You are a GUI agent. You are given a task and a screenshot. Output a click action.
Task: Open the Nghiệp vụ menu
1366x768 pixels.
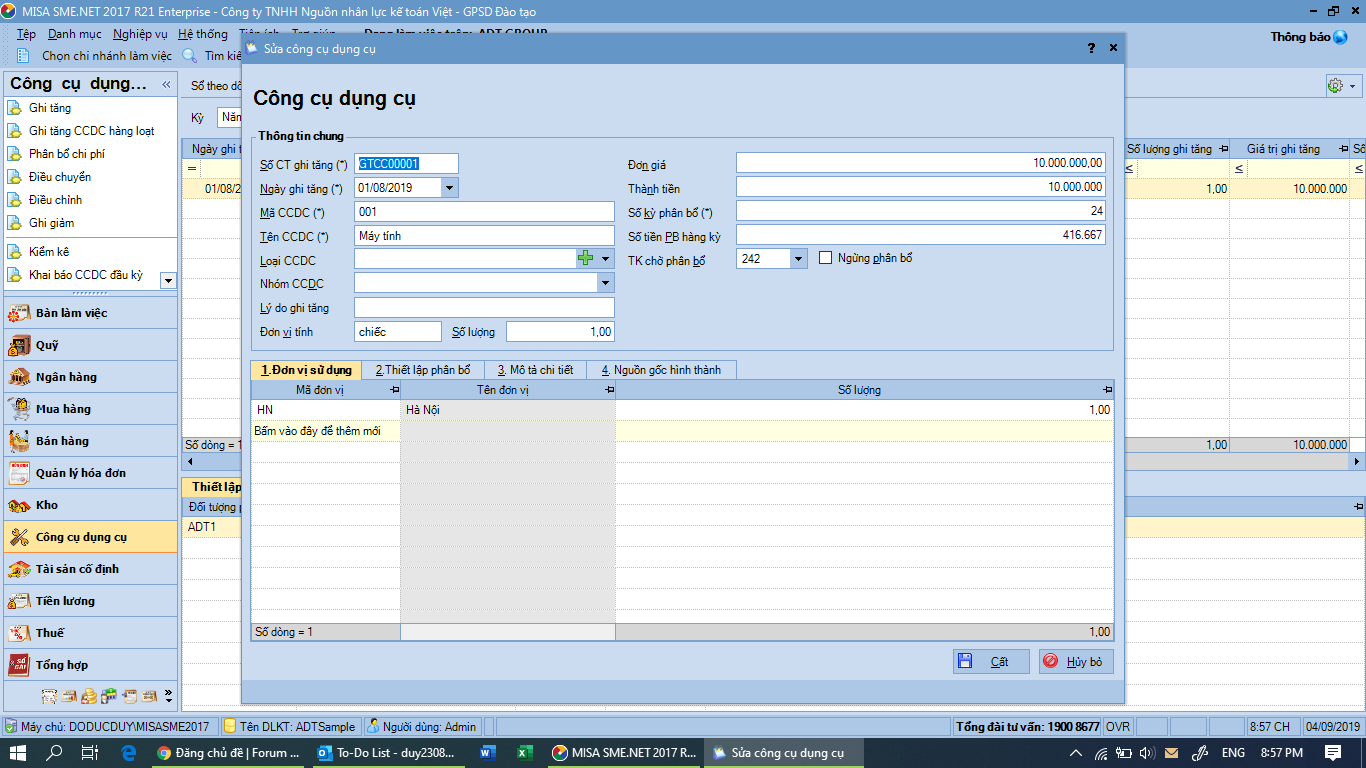[140, 34]
